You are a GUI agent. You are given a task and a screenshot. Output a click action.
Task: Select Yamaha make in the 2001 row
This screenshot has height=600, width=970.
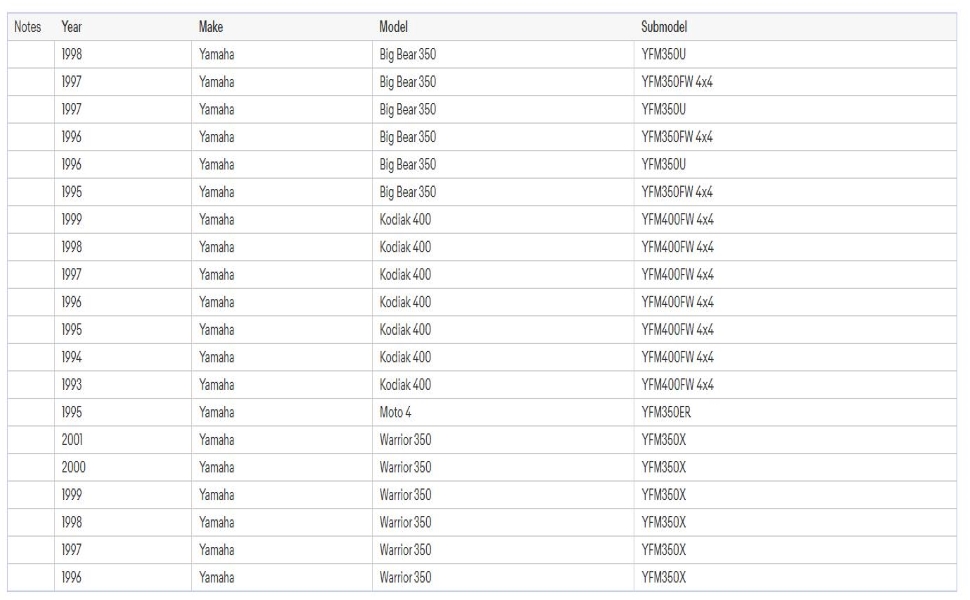217,440
